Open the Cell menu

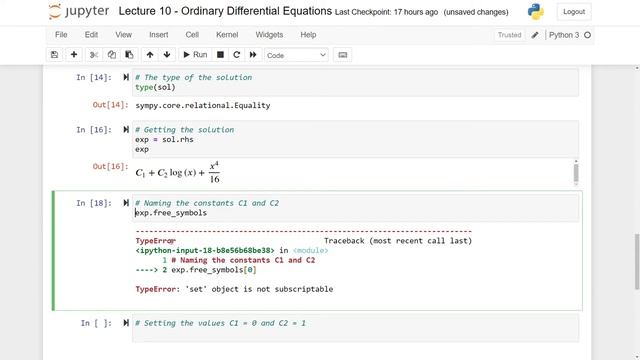click(x=192, y=35)
